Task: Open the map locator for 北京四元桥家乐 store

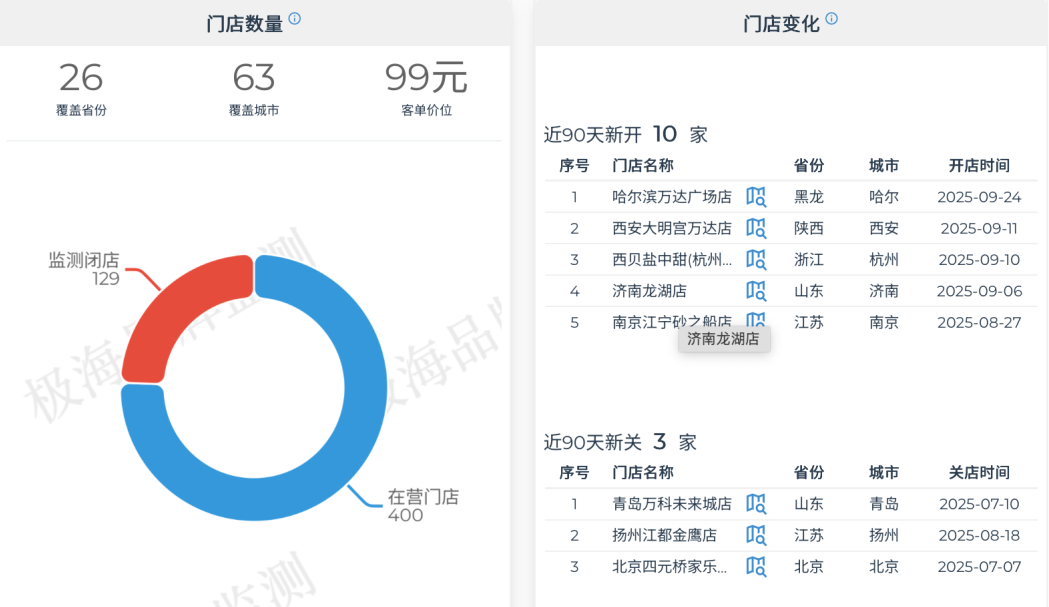Action: [x=757, y=567]
